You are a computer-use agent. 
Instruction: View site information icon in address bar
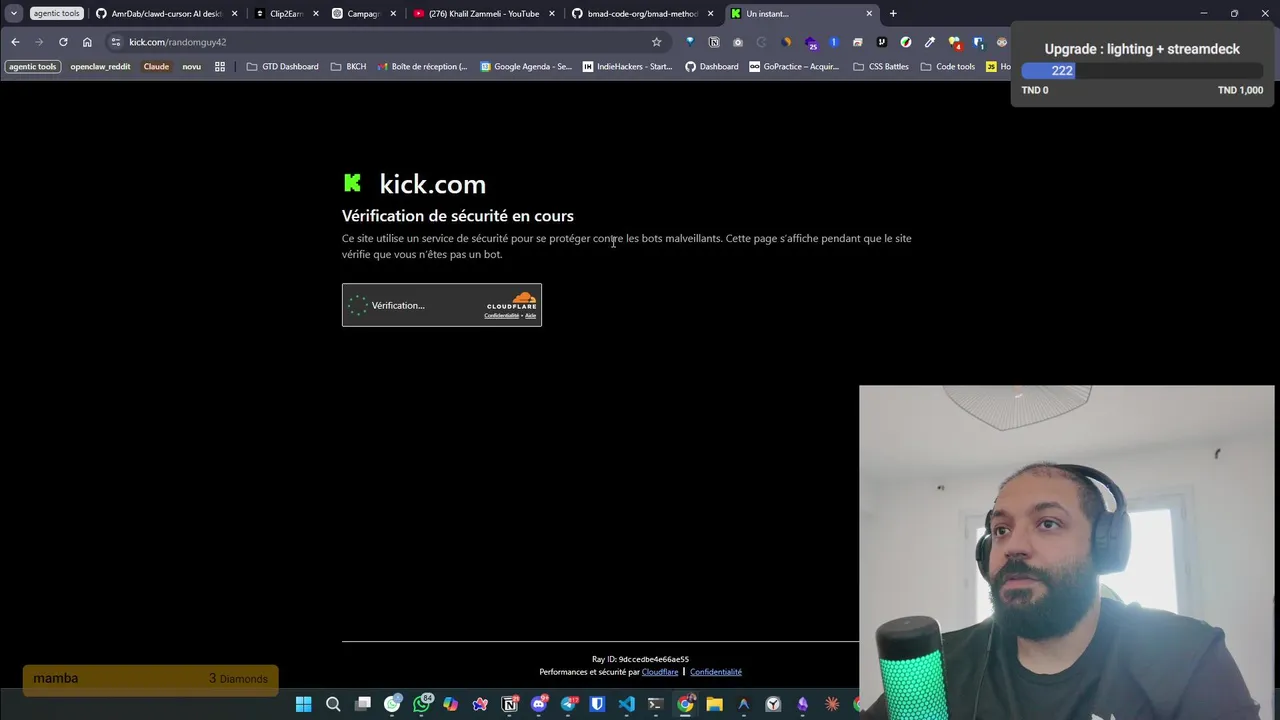pos(116,42)
